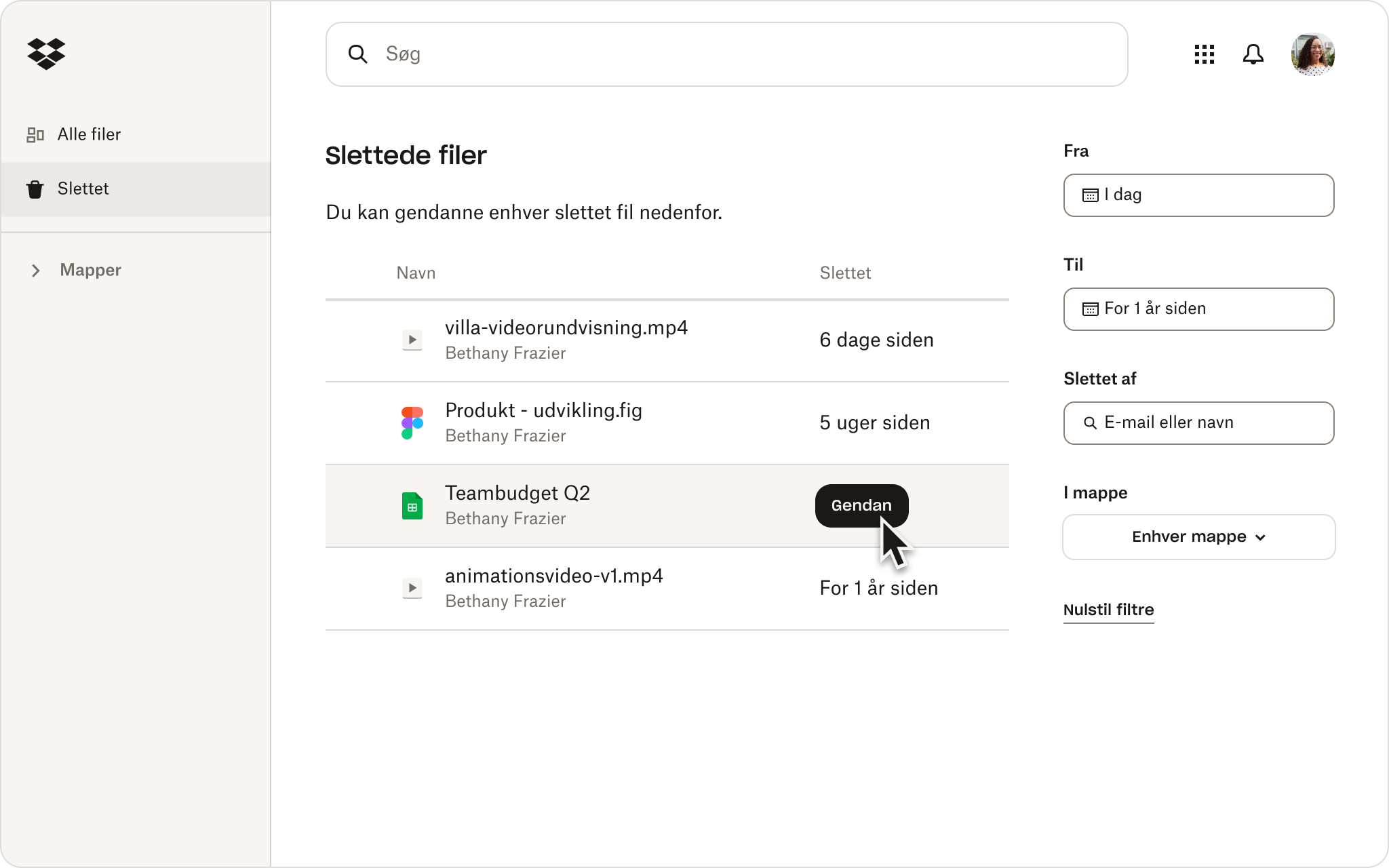Click video icon for animationsvideo-v1.mp4
Image resolution: width=1389 pixels, height=868 pixels.
(x=412, y=588)
